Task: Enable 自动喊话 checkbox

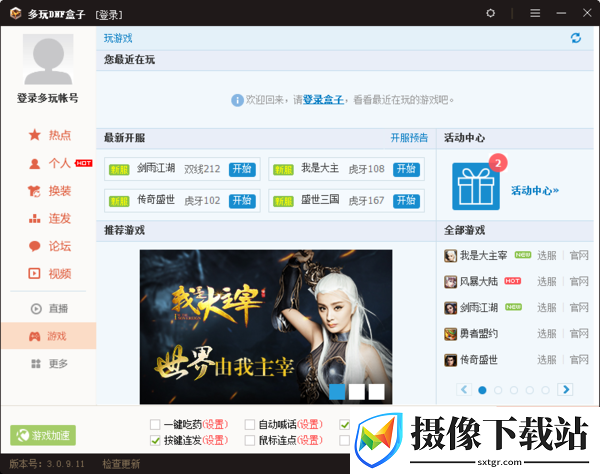Action: click(x=250, y=424)
